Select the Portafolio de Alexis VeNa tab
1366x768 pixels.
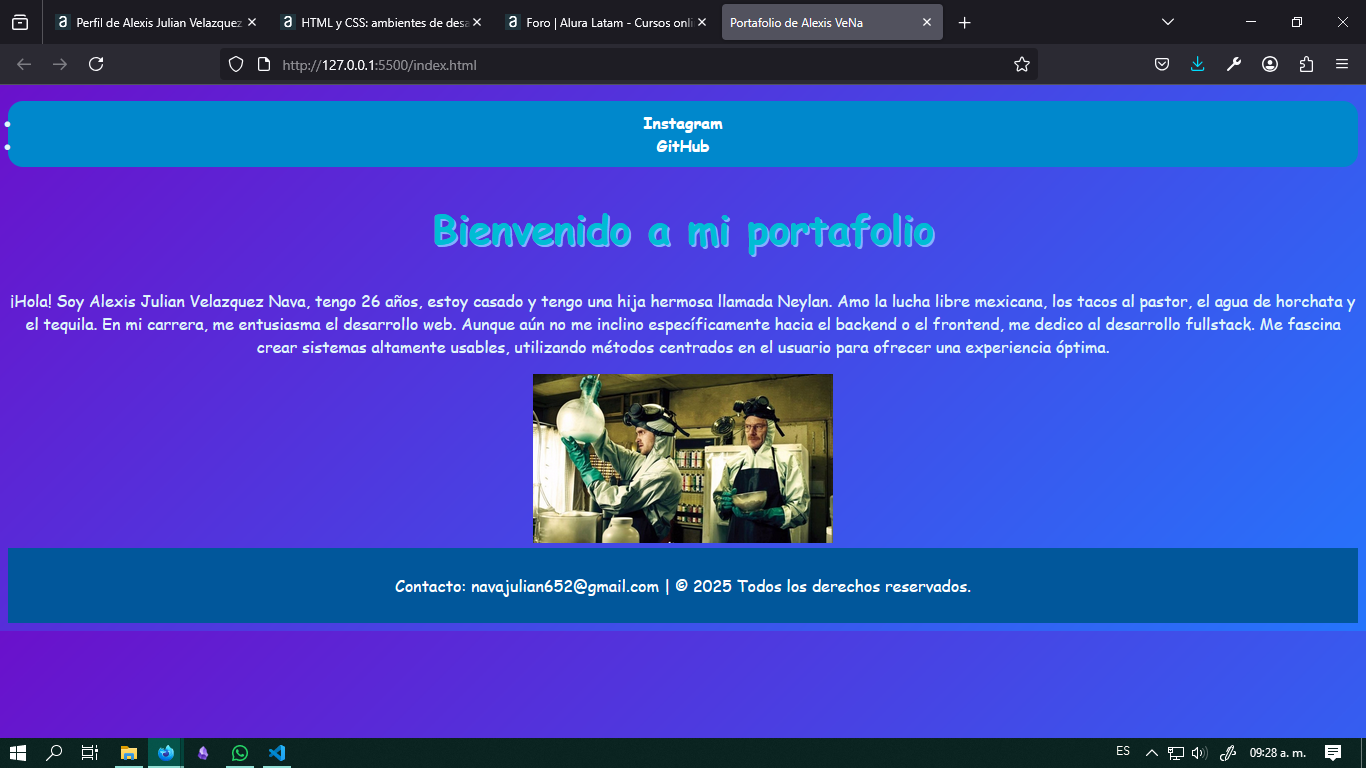(x=832, y=22)
